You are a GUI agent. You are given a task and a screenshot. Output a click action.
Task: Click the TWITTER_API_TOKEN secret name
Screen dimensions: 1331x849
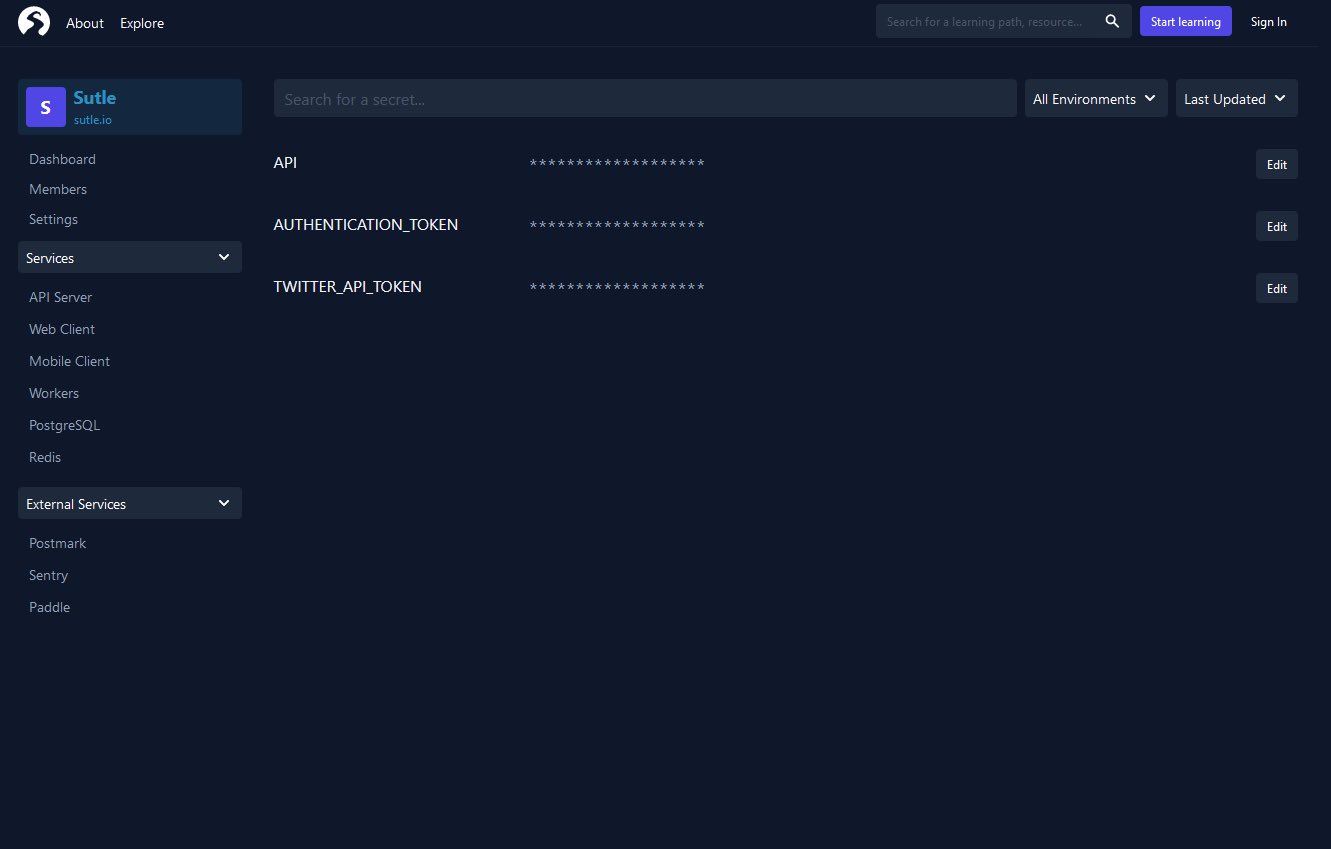(348, 286)
